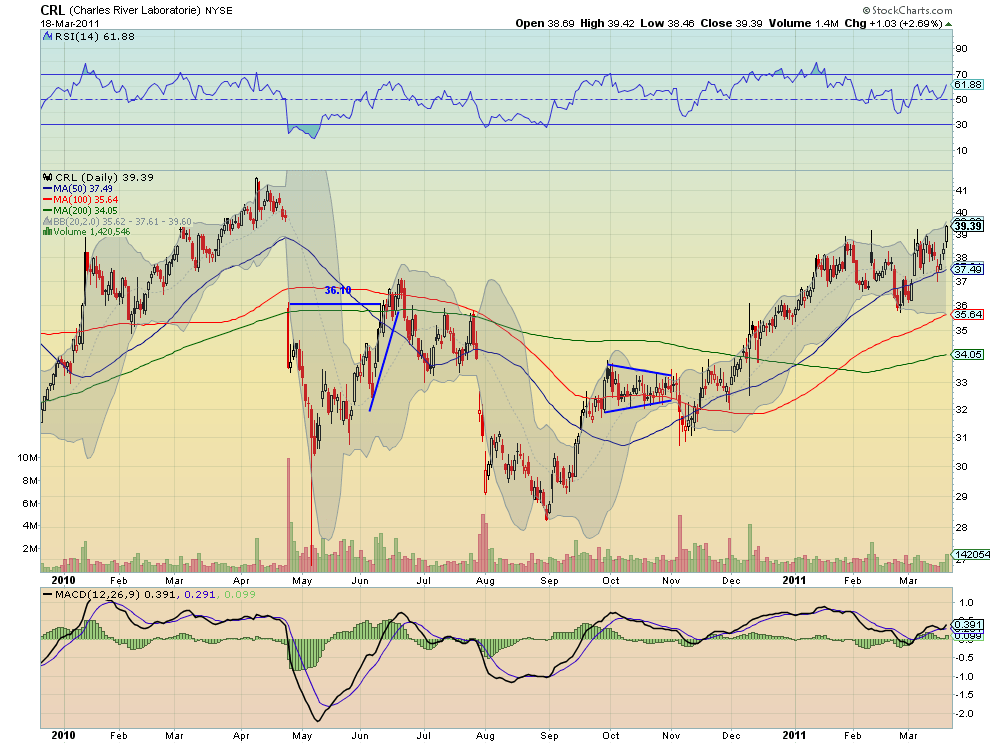This screenshot has width=990, height=744.
Task: Click the volume tag 142054 on right axis
Action: 971,555
